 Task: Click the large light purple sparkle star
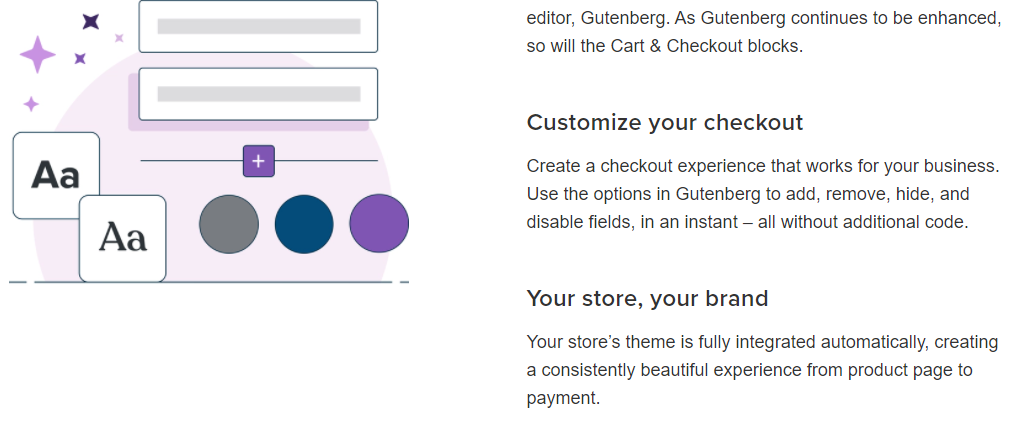pyautogui.click(x=38, y=54)
